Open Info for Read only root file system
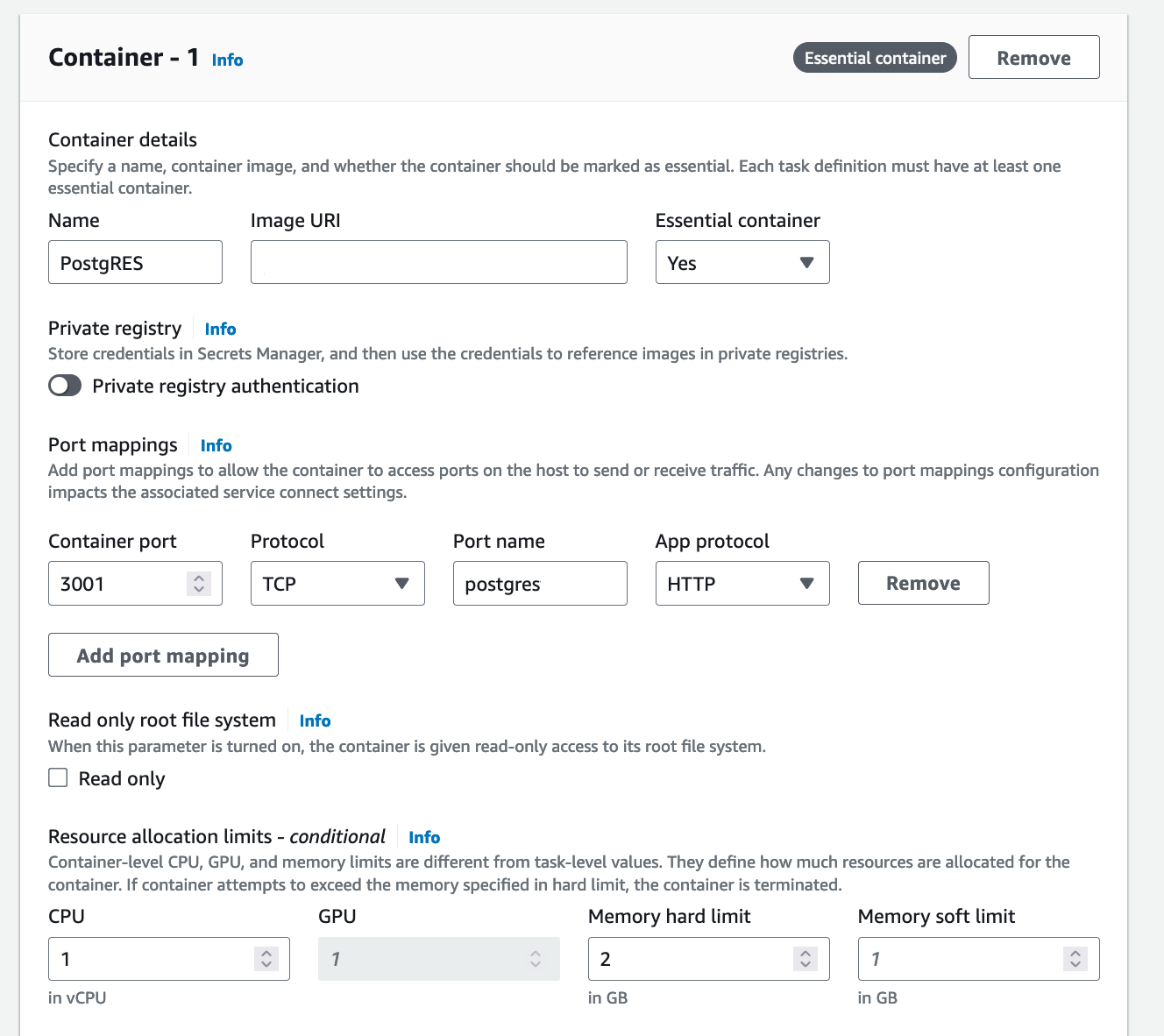Screen dimensions: 1164x1036 point(315,720)
